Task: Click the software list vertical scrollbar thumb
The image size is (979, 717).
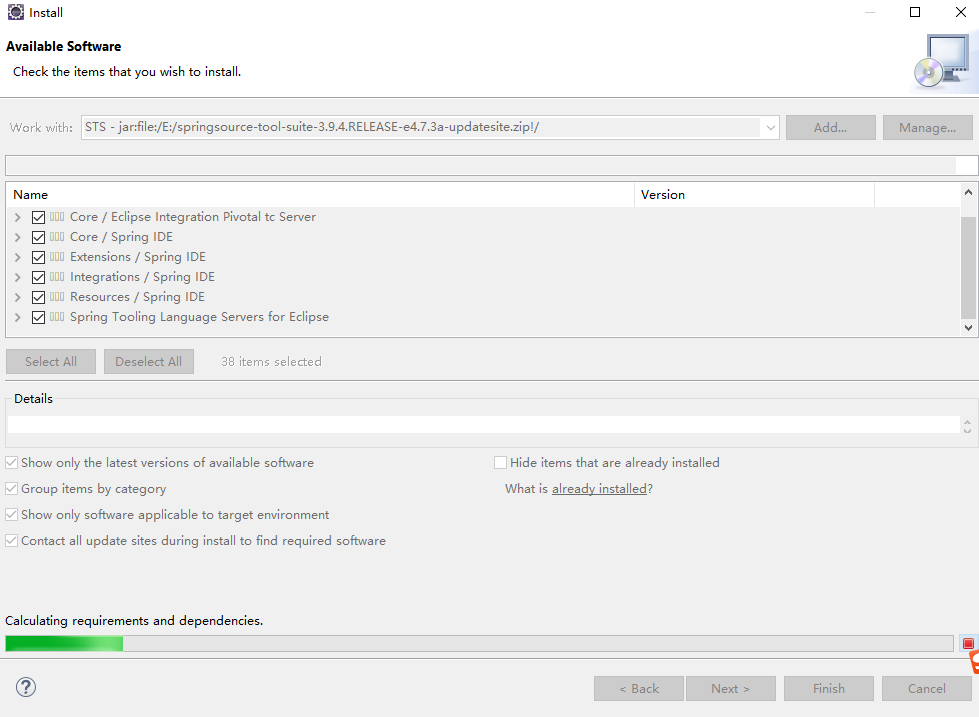Action: (968, 267)
